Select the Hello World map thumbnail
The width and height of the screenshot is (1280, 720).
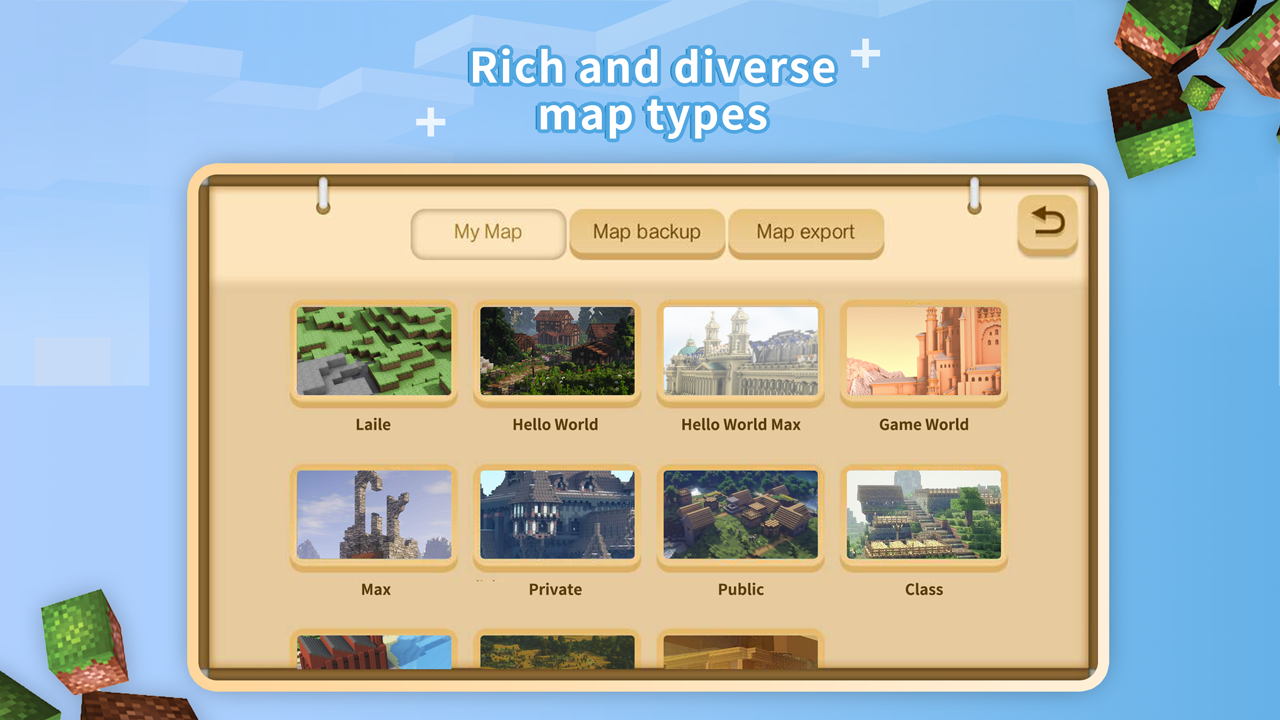tap(557, 351)
